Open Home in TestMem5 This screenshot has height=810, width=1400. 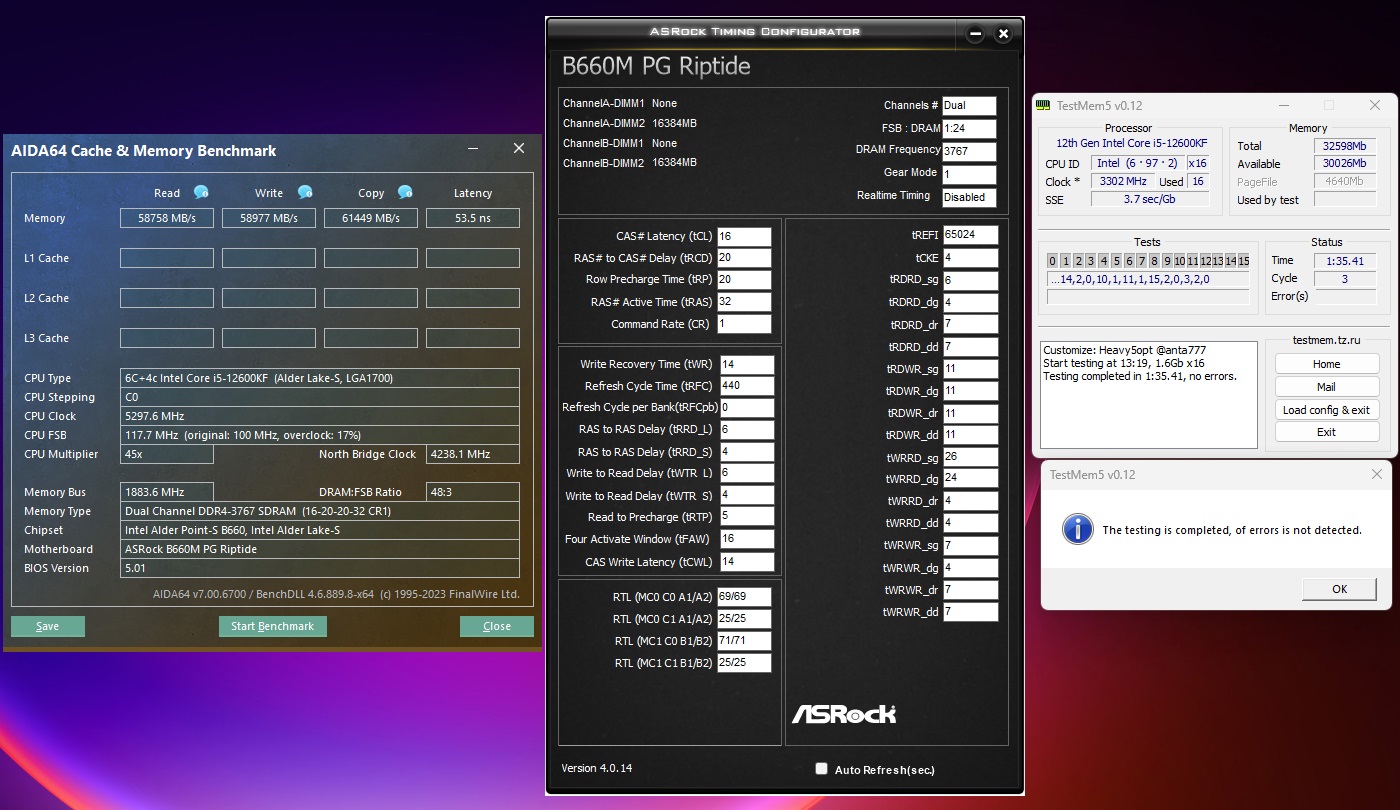1327,364
